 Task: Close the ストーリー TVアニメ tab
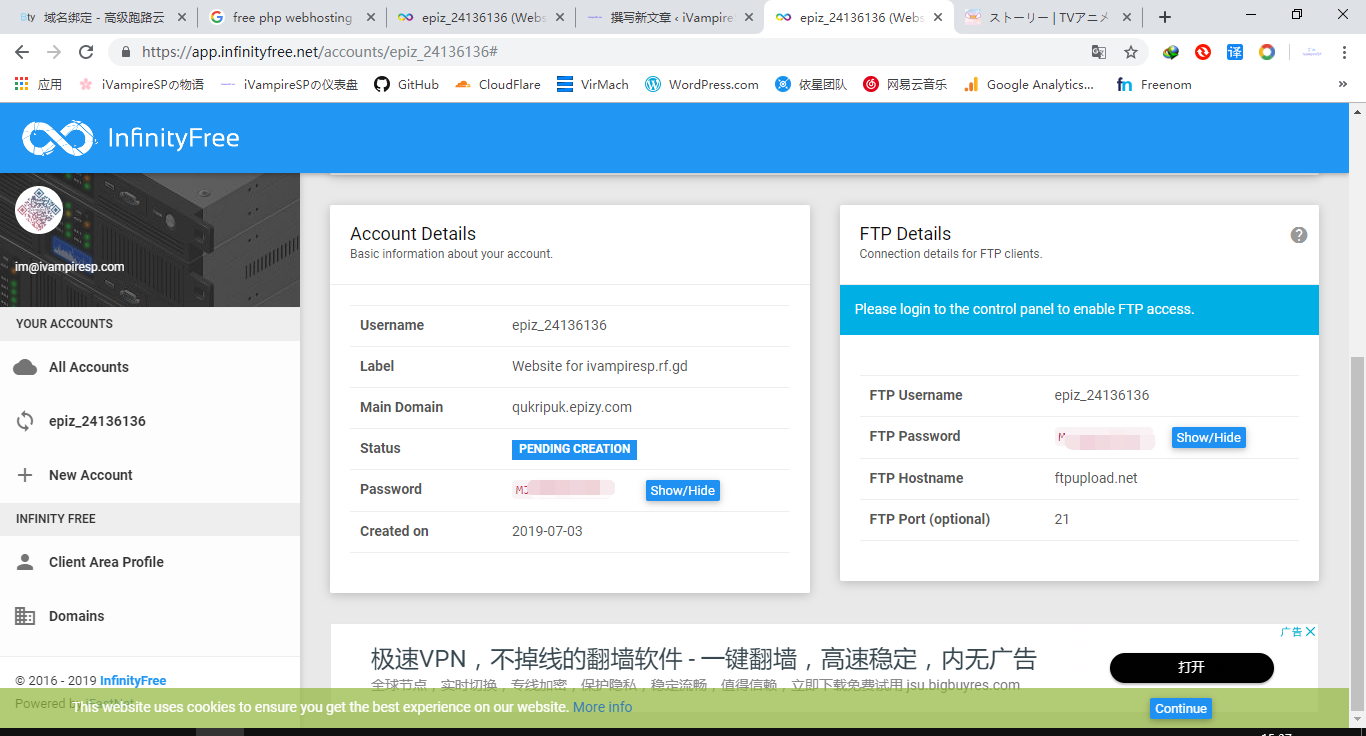click(x=1127, y=17)
